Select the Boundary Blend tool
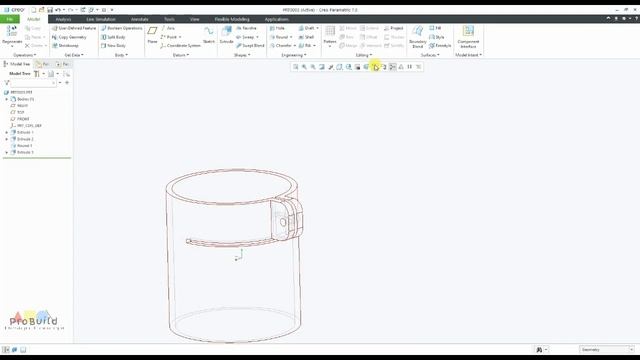 coord(418,36)
